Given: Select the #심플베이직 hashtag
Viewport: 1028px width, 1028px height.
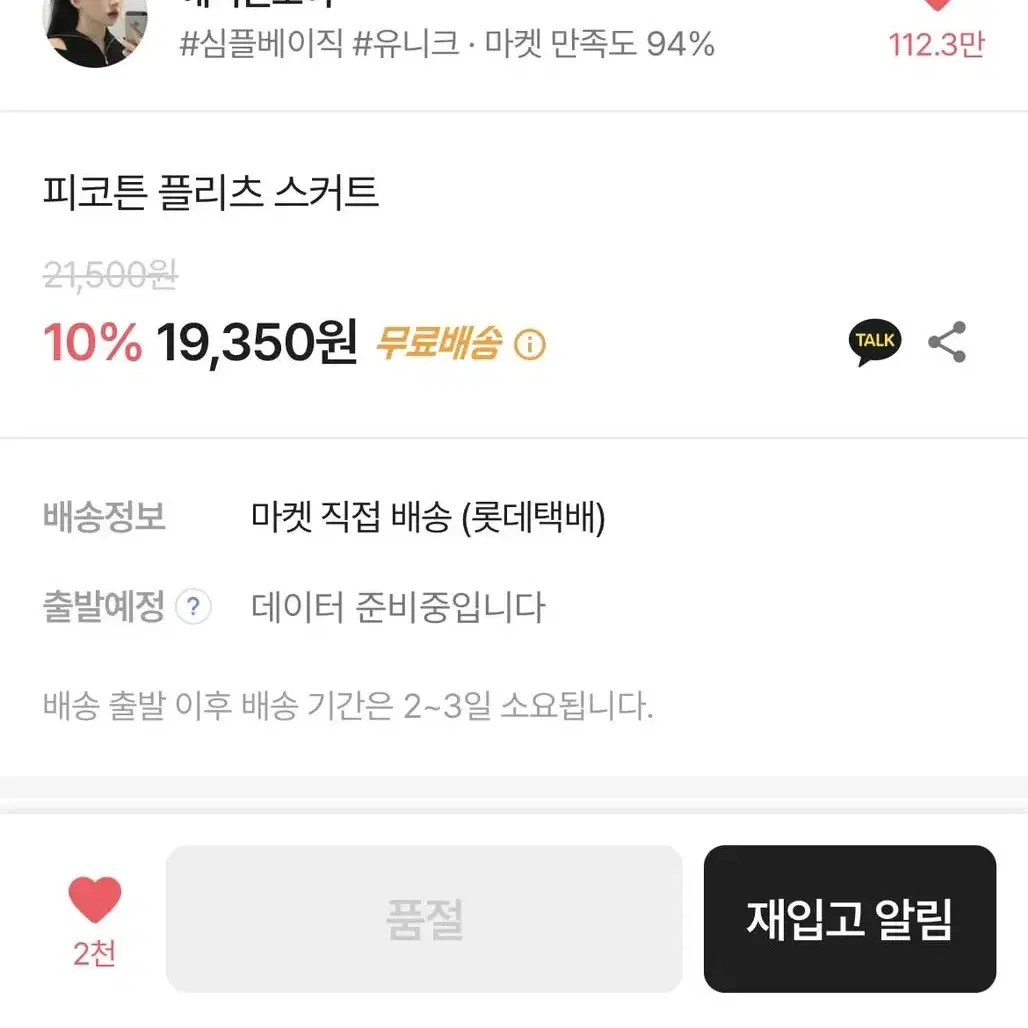Looking at the screenshot, I should [261, 44].
